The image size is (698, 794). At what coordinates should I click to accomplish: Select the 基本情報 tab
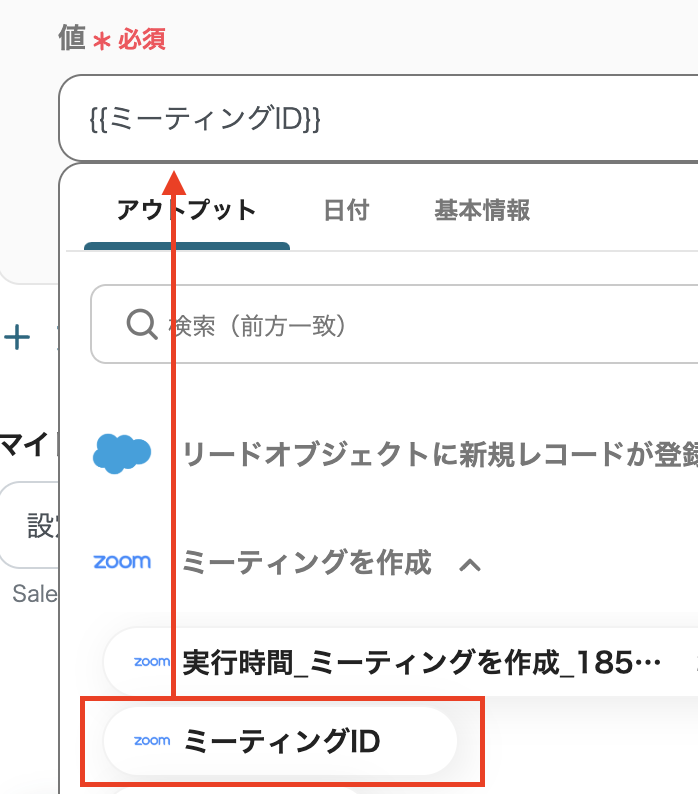point(482,210)
